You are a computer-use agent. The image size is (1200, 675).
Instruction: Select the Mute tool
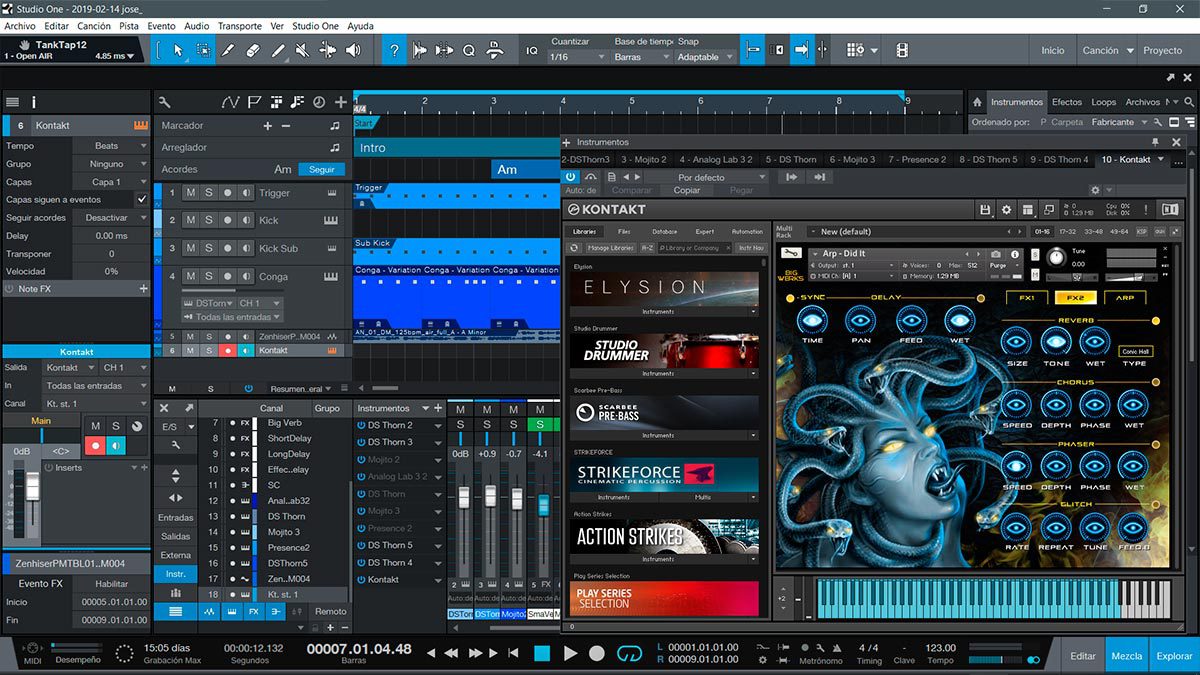tap(301, 50)
